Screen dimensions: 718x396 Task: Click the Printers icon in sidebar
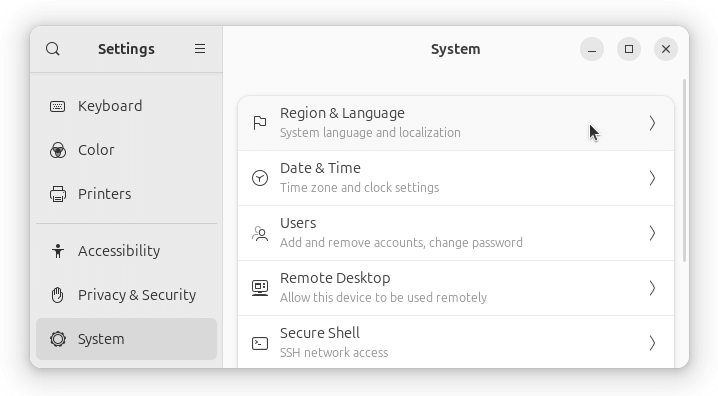pos(58,194)
